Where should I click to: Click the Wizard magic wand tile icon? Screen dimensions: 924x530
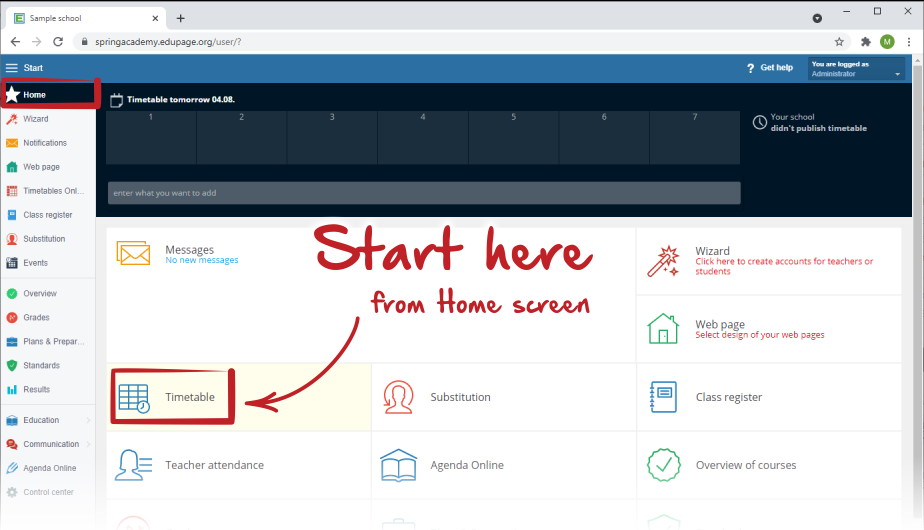663,261
